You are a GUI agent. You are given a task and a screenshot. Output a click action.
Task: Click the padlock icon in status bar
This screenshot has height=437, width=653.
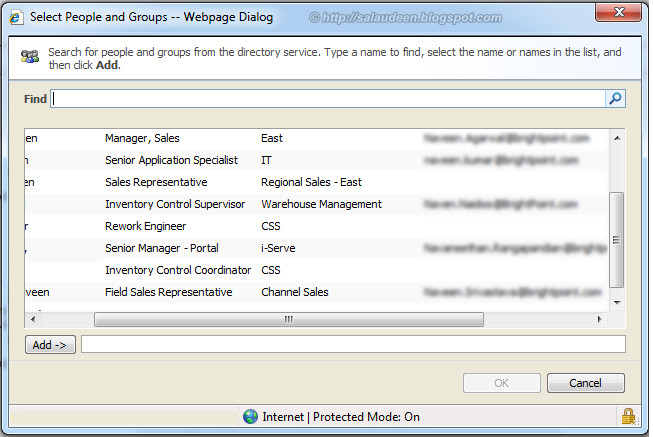[628, 416]
